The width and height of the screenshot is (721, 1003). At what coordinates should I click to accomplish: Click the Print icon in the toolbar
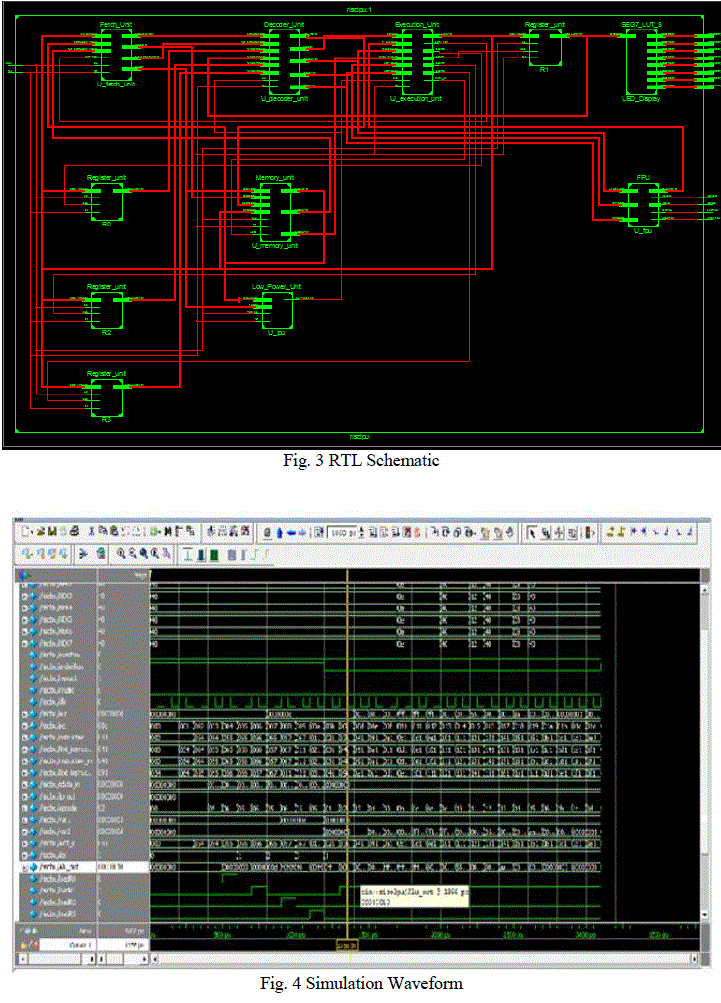click(72, 532)
